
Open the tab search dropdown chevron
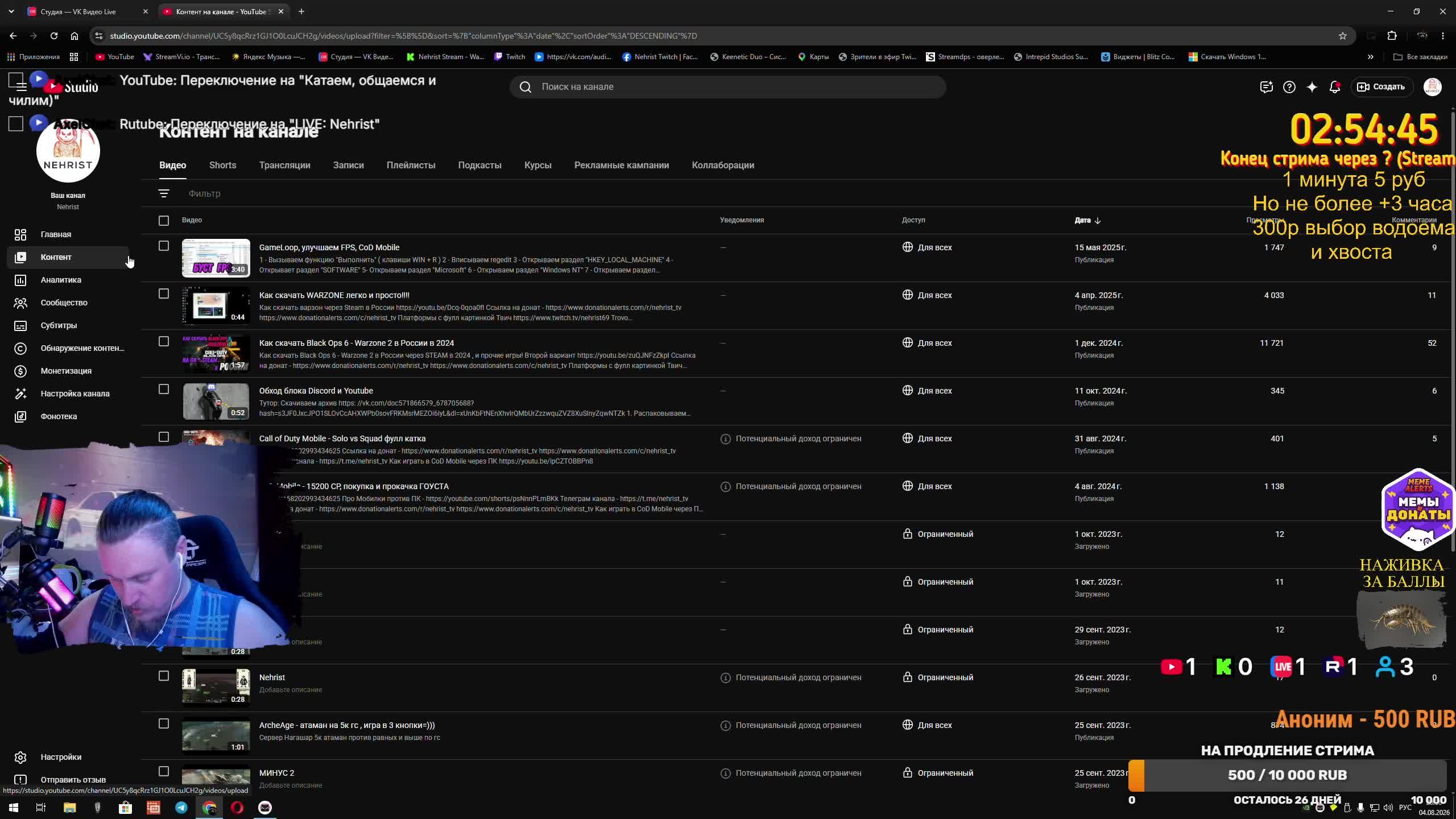coord(11,11)
